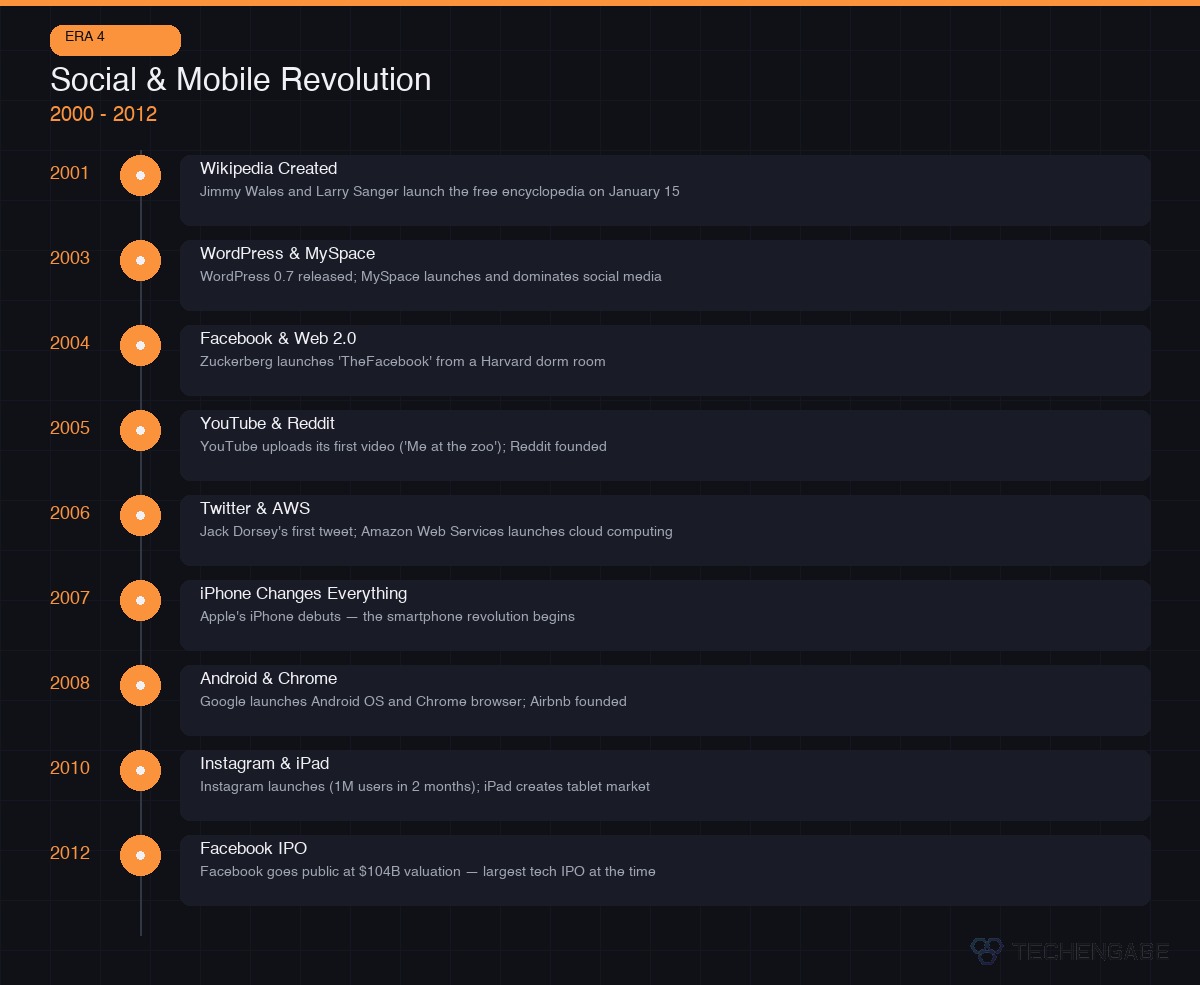Click the 2012 timeline marker circle
This screenshot has height=985, width=1200.
(140, 856)
